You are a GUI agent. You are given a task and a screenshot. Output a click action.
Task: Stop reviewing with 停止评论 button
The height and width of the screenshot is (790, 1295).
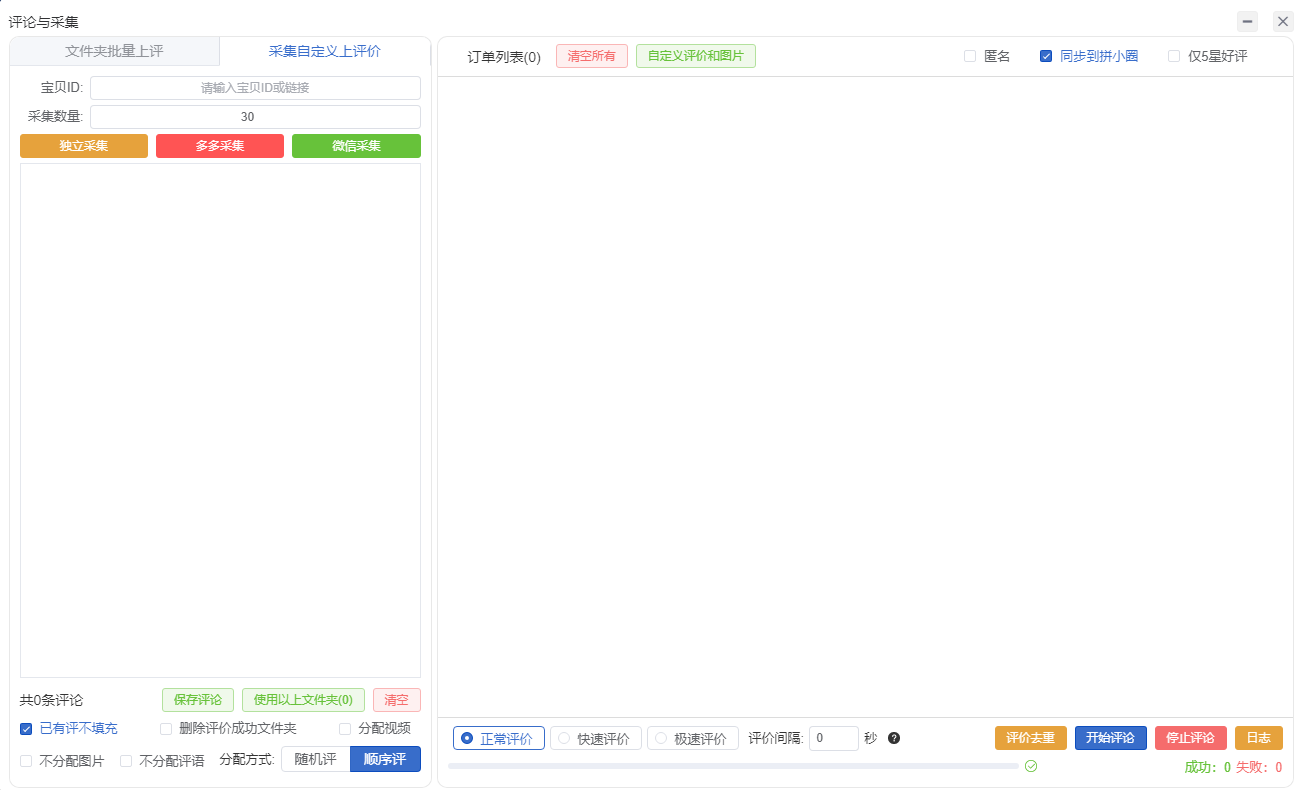pos(1191,738)
